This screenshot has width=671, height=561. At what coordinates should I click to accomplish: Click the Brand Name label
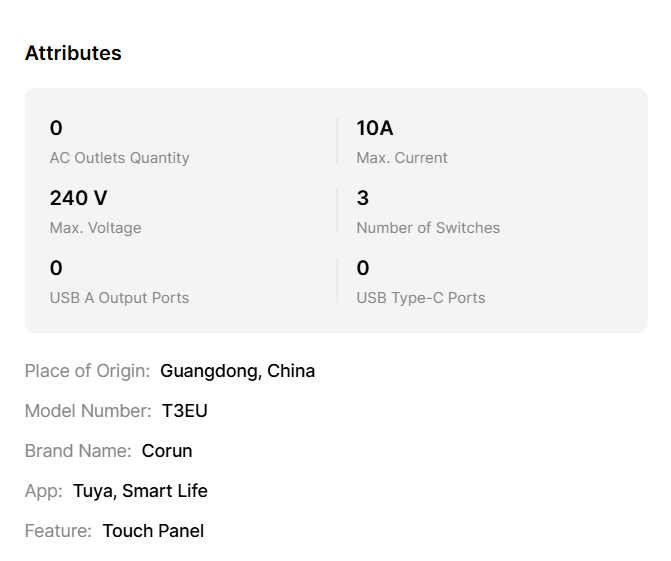point(78,451)
